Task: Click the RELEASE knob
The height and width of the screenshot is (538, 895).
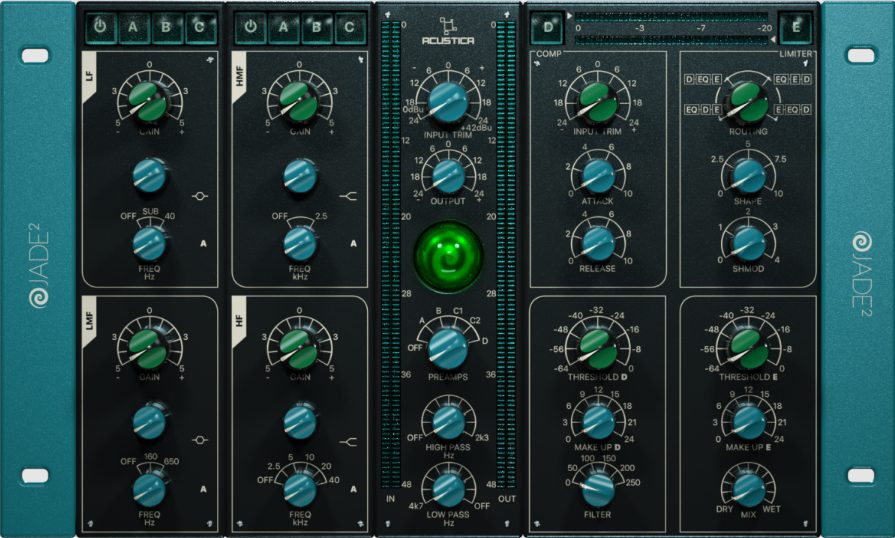Action: tap(598, 244)
